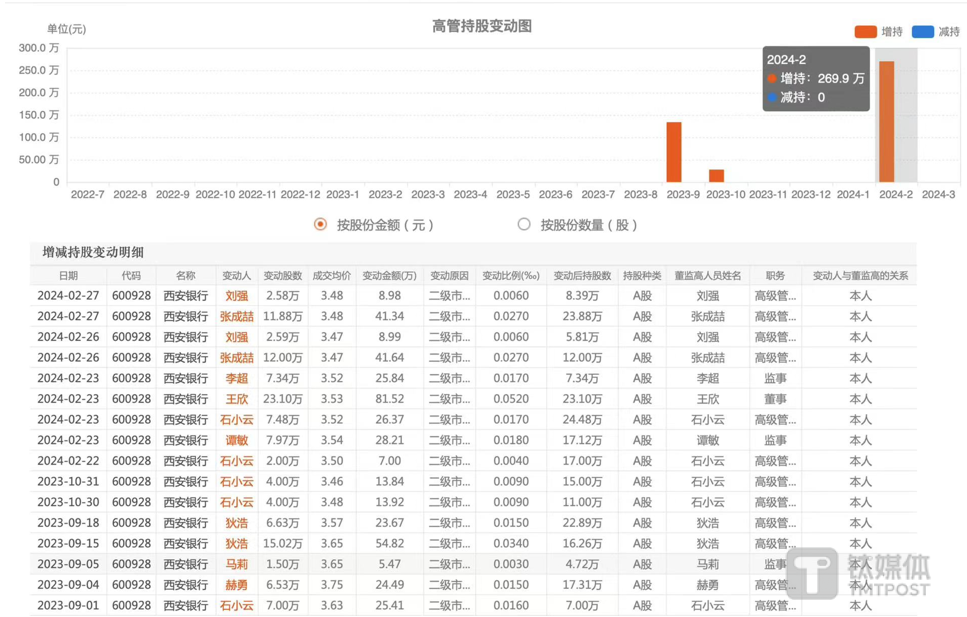
Task: Click the small 2023-10 orange bar
Action: 716,176
